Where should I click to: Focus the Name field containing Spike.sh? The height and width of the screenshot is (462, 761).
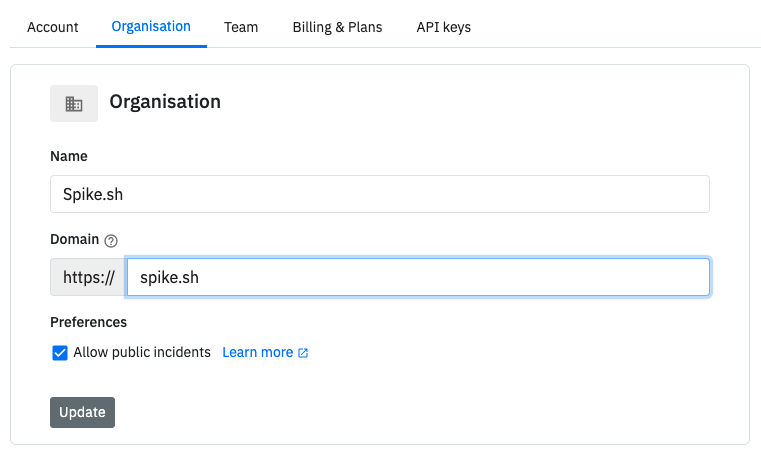click(380, 194)
